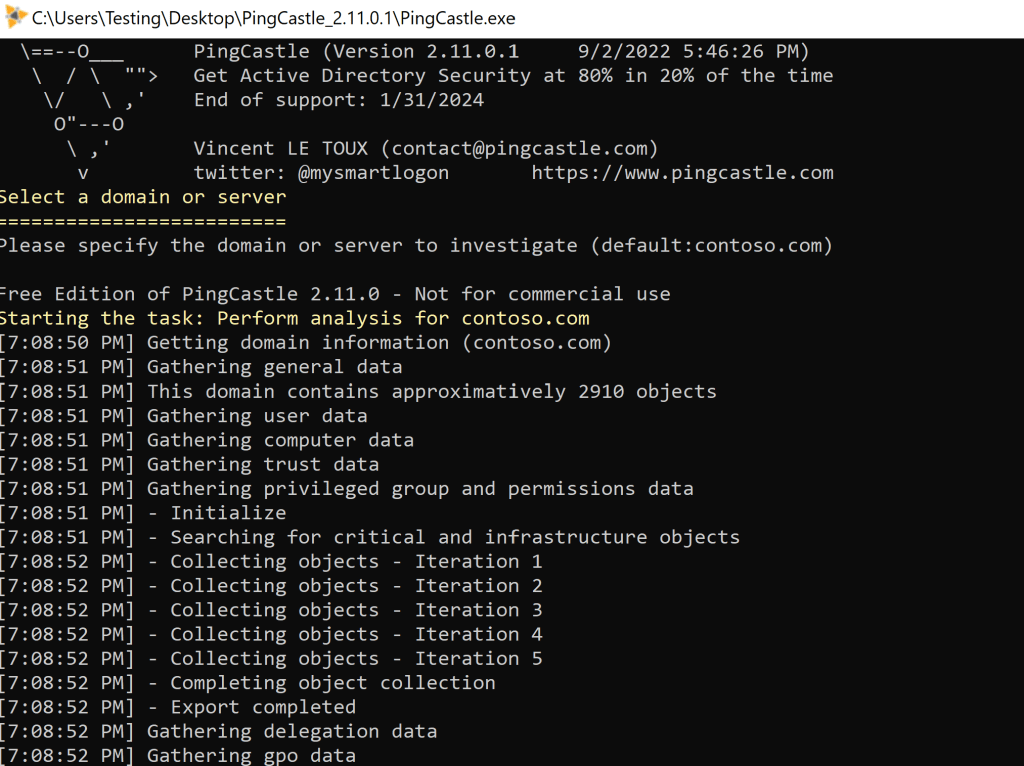Viewport: 1024px width, 766px height.
Task: Click the PingCastle Version 2.11.0.1 text
Action: (x=356, y=51)
